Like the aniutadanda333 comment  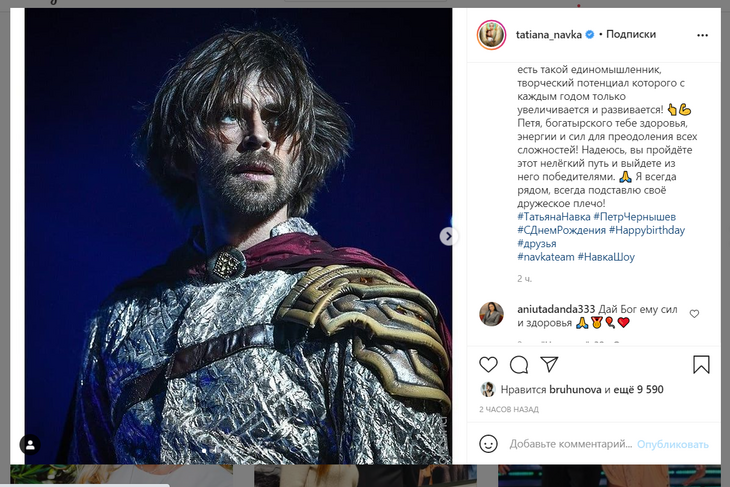tap(695, 314)
